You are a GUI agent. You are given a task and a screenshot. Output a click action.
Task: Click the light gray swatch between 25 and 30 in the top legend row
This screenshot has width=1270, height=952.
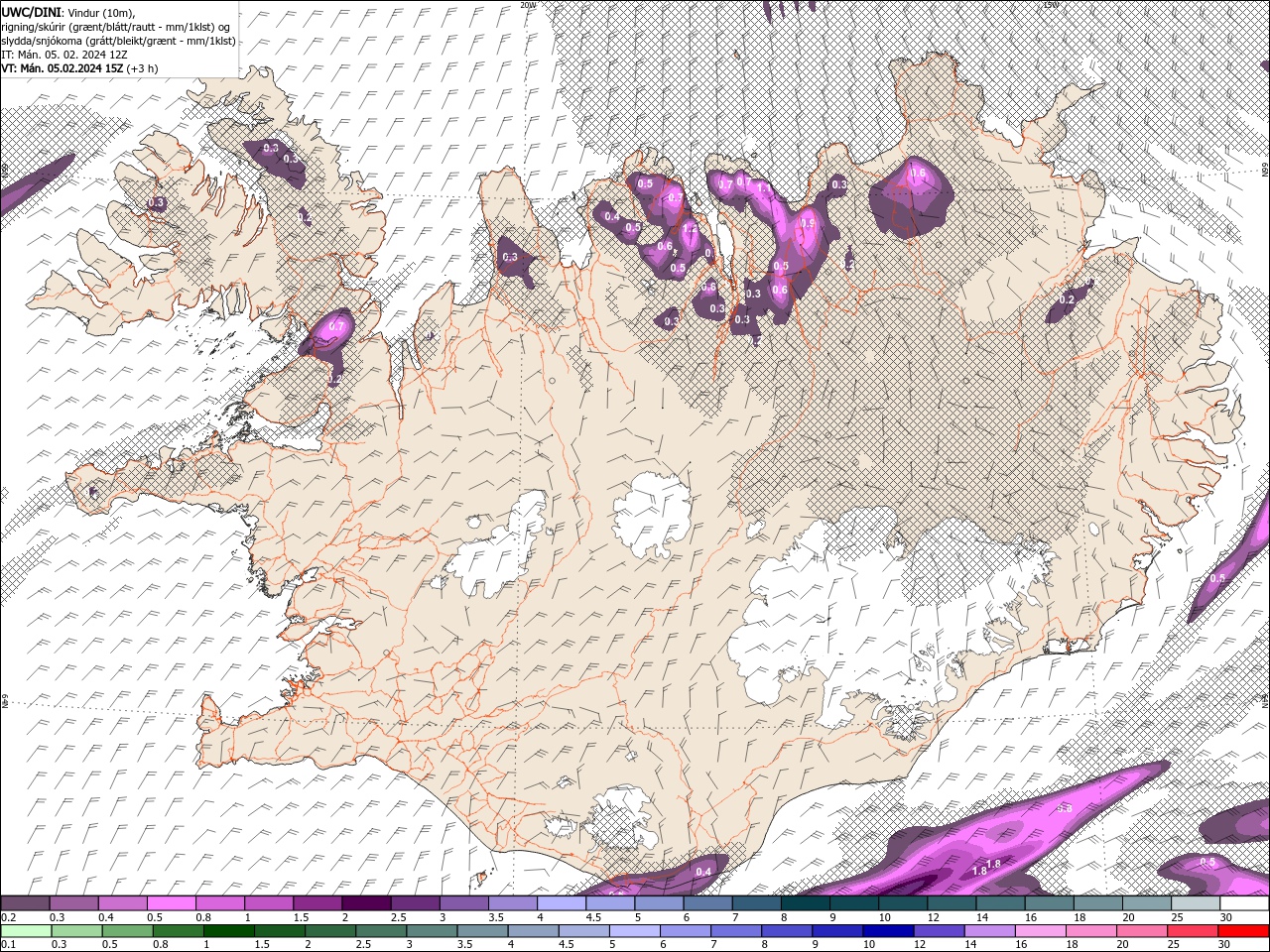coord(1196,903)
